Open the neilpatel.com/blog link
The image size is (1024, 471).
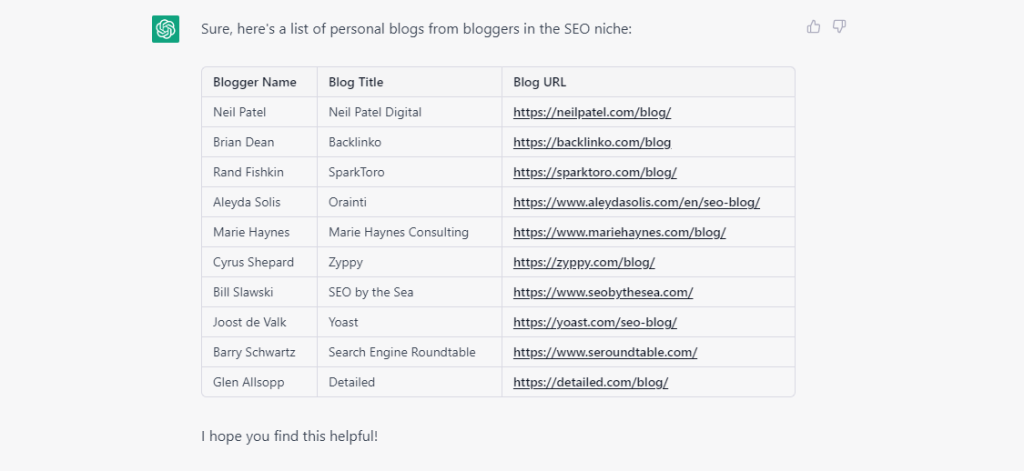click(x=592, y=112)
